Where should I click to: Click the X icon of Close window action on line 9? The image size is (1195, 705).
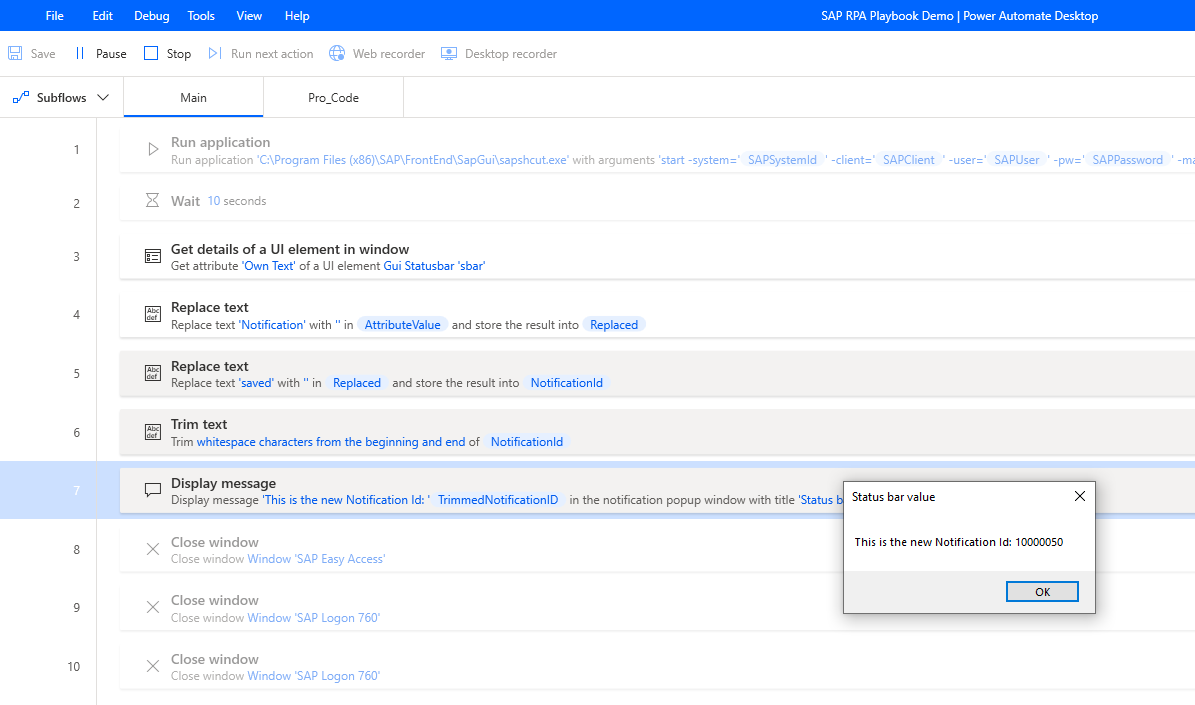coord(153,607)
